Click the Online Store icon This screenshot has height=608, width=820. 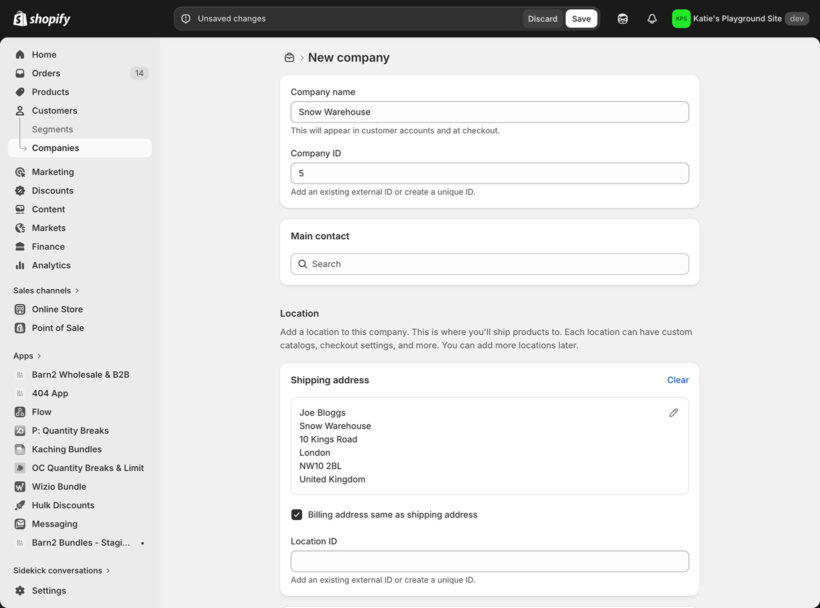pyautogui.click(x=20, y=309)
